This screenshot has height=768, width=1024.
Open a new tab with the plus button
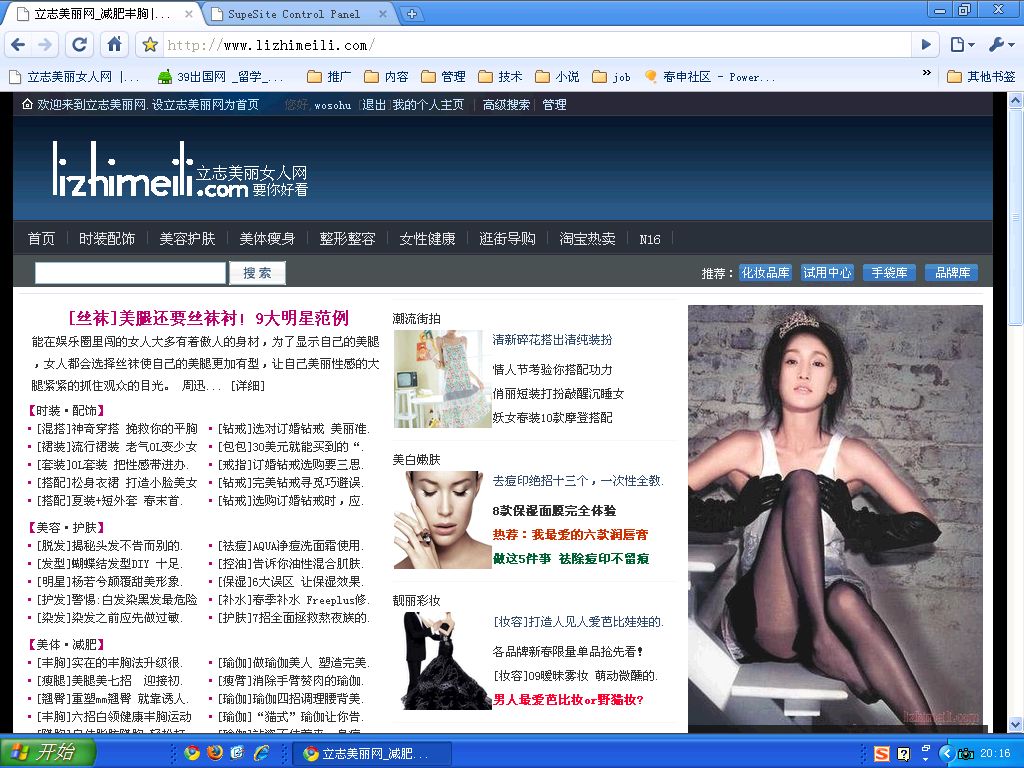click(411, 14)
